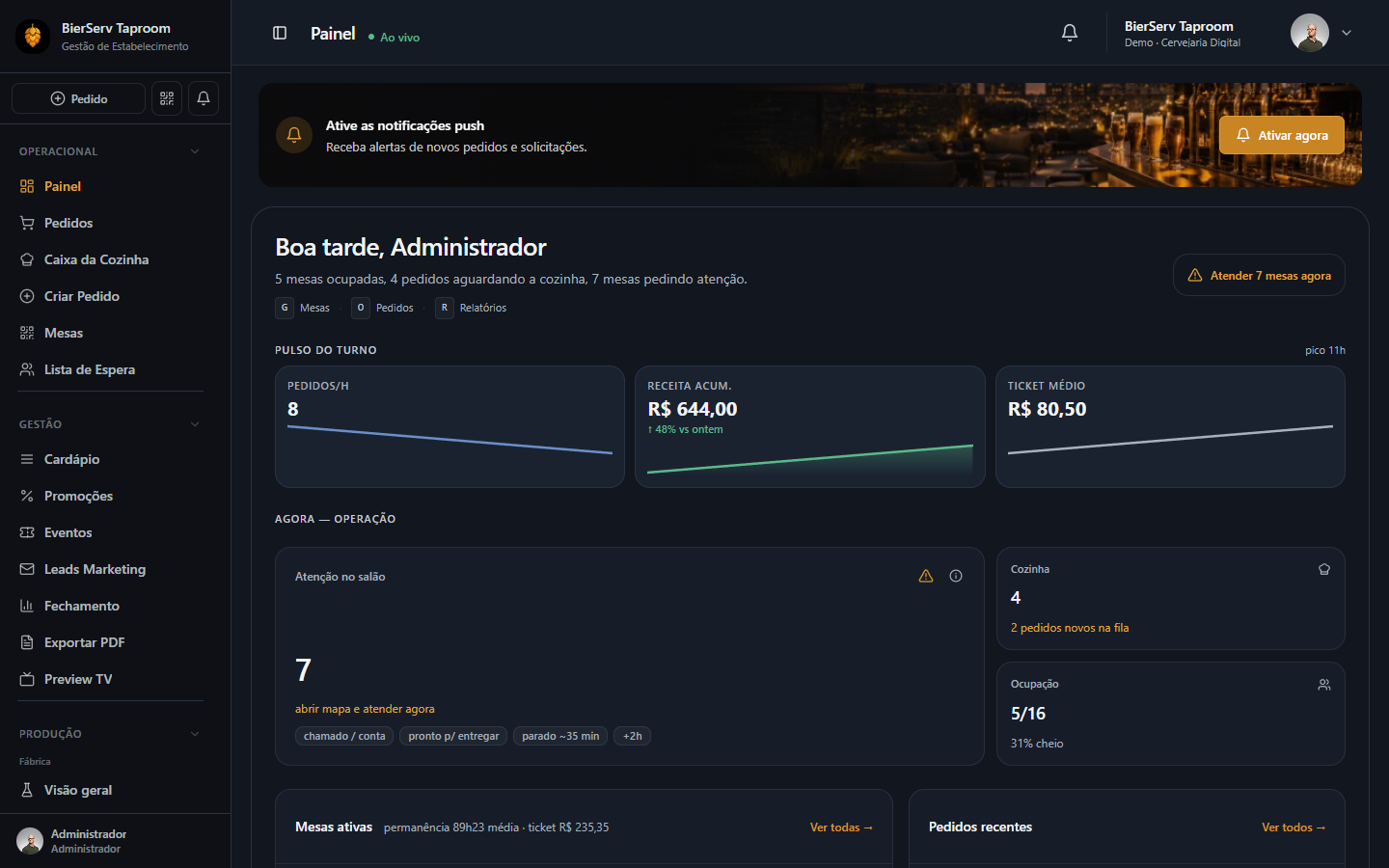
Task: Click Ver todas in Mesas ativas
Action: pos(841,827)
